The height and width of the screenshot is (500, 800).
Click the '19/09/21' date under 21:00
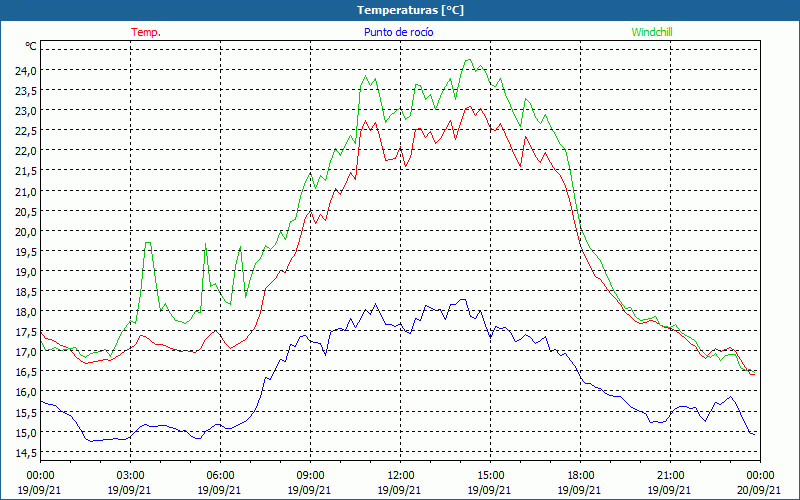670,490
